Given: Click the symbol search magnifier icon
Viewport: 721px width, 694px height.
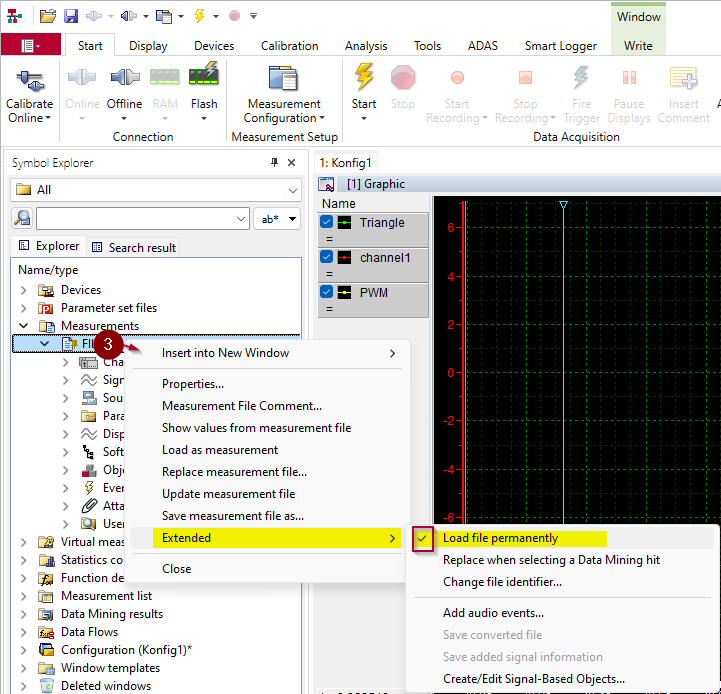Looking at the screenshot, I should tap(22, 218).
